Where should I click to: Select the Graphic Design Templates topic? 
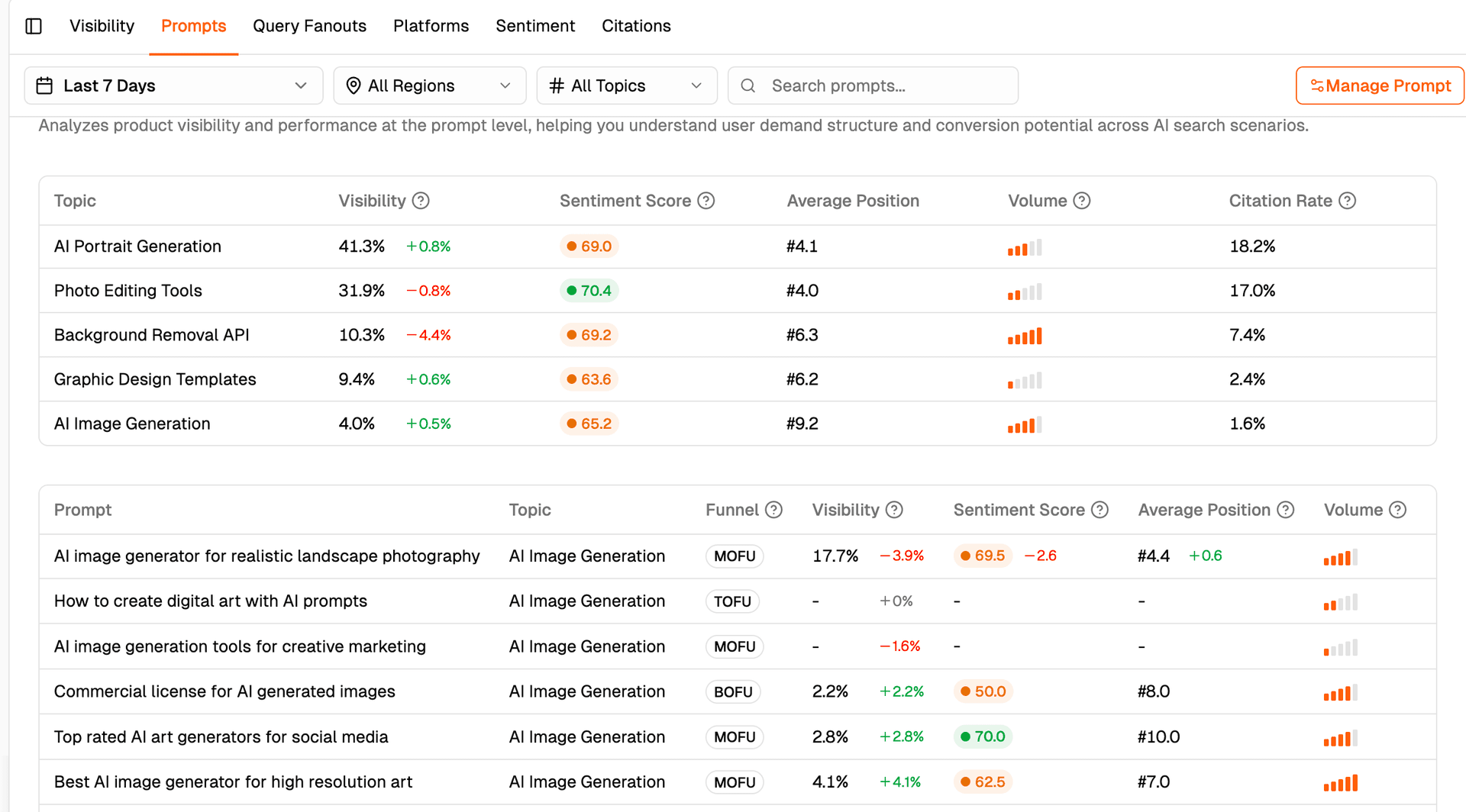[738, 379]
